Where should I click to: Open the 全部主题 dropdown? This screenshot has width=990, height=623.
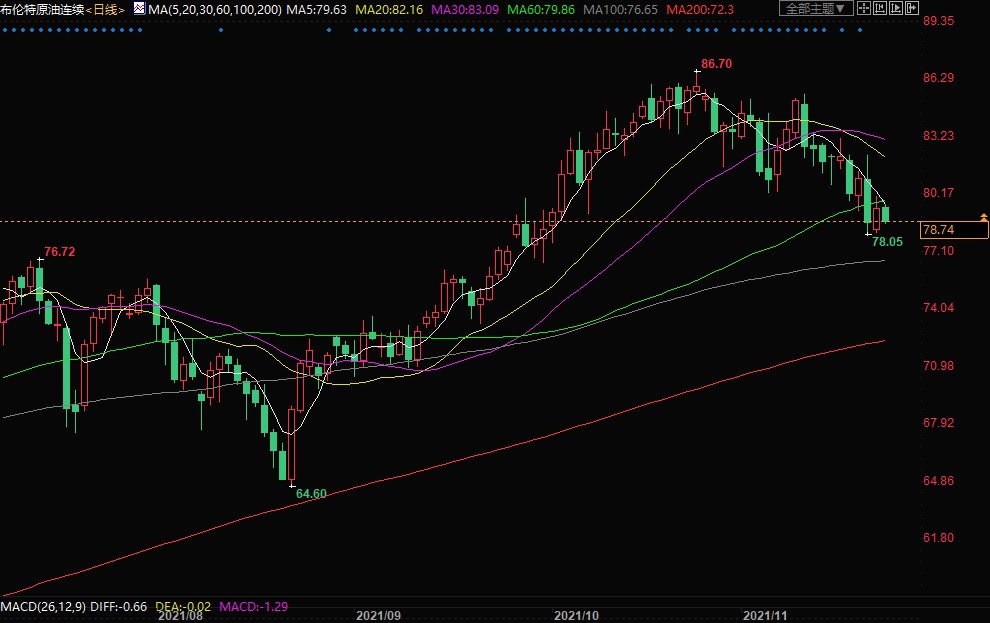click(x=816, y=9)
